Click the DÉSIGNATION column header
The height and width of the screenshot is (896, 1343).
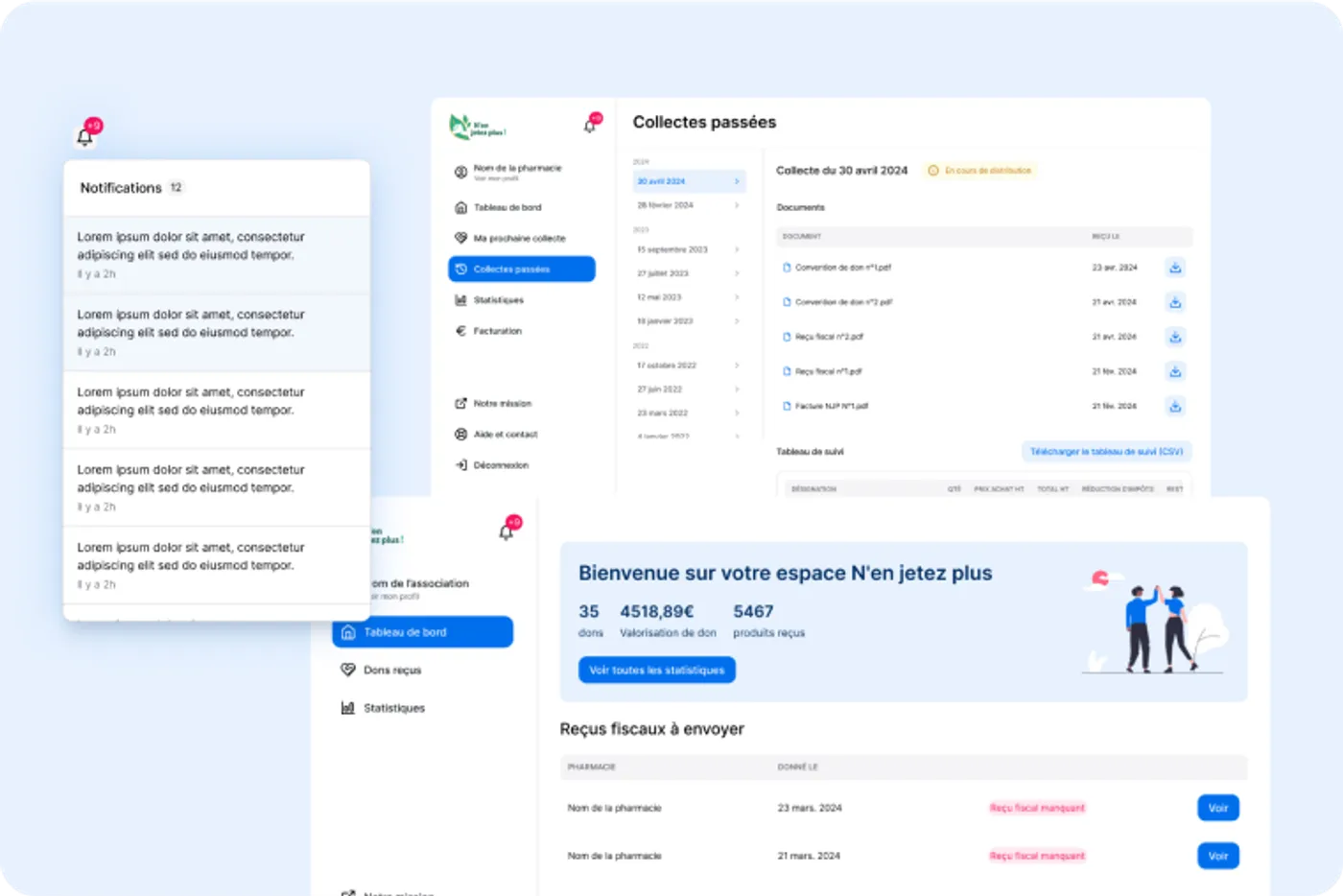813,489
